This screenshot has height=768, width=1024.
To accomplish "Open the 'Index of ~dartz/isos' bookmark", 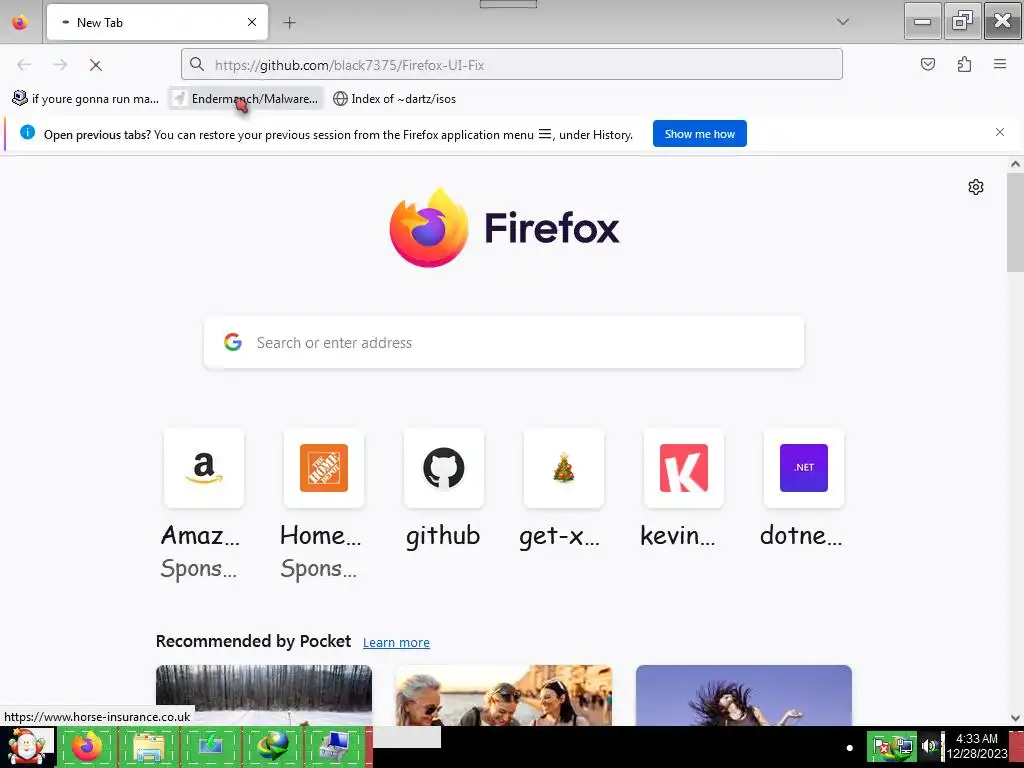I will pos(394,99).
